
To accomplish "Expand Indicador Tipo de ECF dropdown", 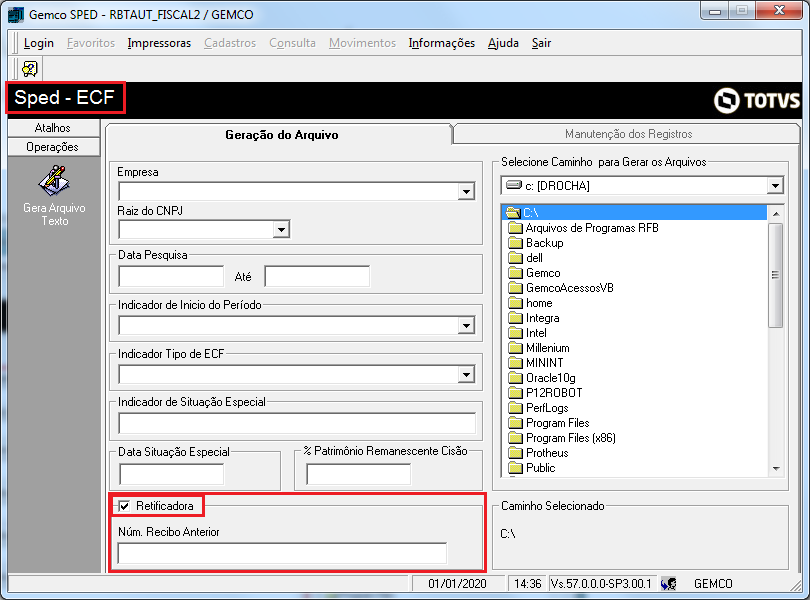I will [x=466, y=375].
